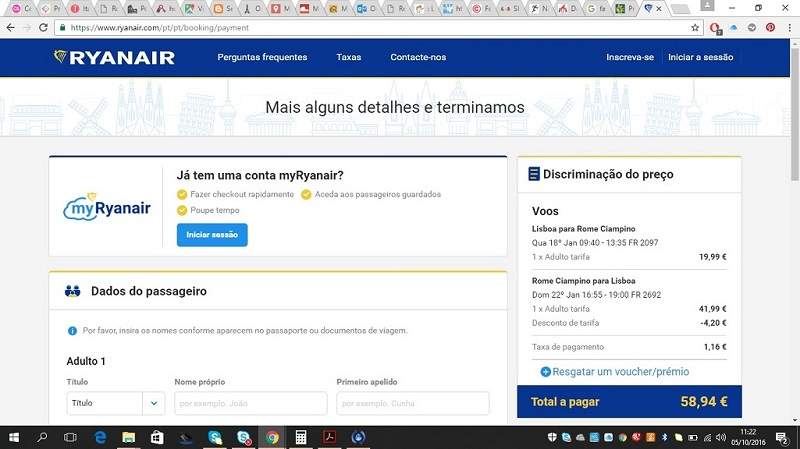
Task: Open the Action Center notifications icon
Action: 782,437
